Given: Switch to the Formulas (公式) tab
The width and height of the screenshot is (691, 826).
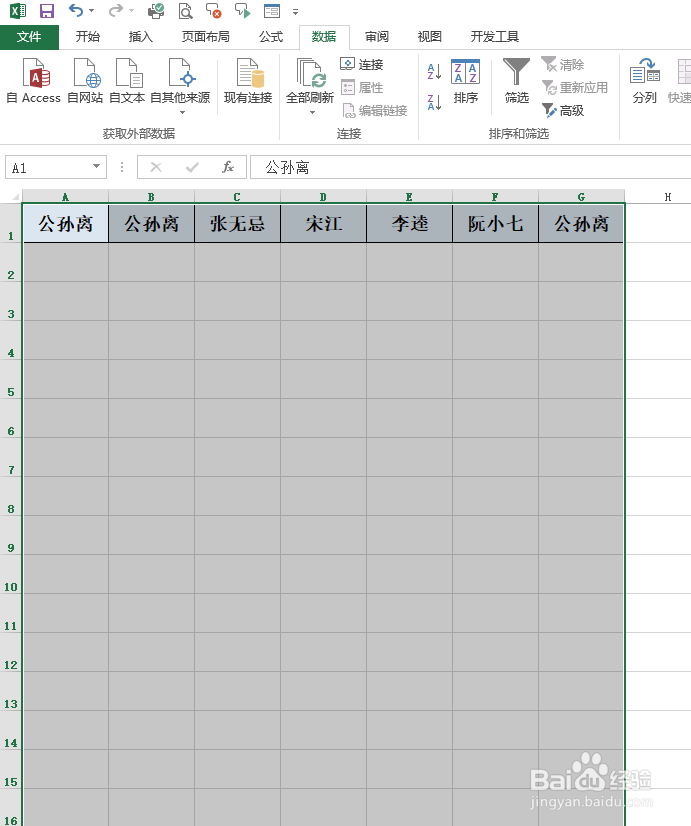Looking at the screenshot, I should [271, 36].
